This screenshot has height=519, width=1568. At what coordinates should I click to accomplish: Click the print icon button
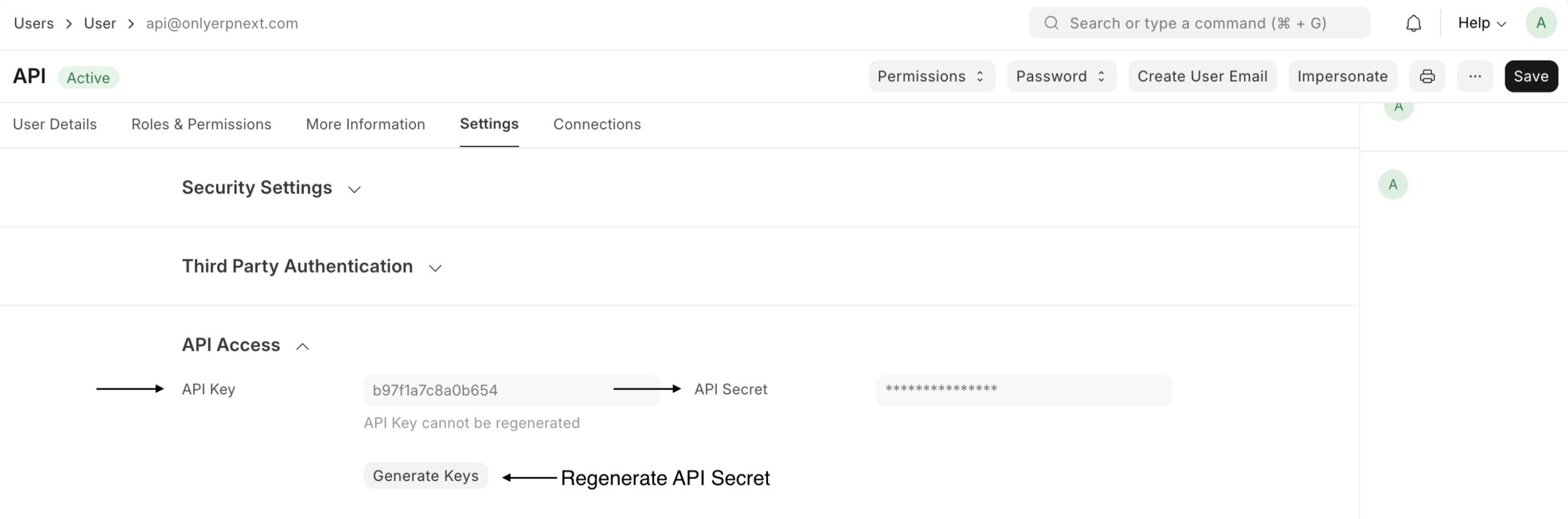point(1427,76)
